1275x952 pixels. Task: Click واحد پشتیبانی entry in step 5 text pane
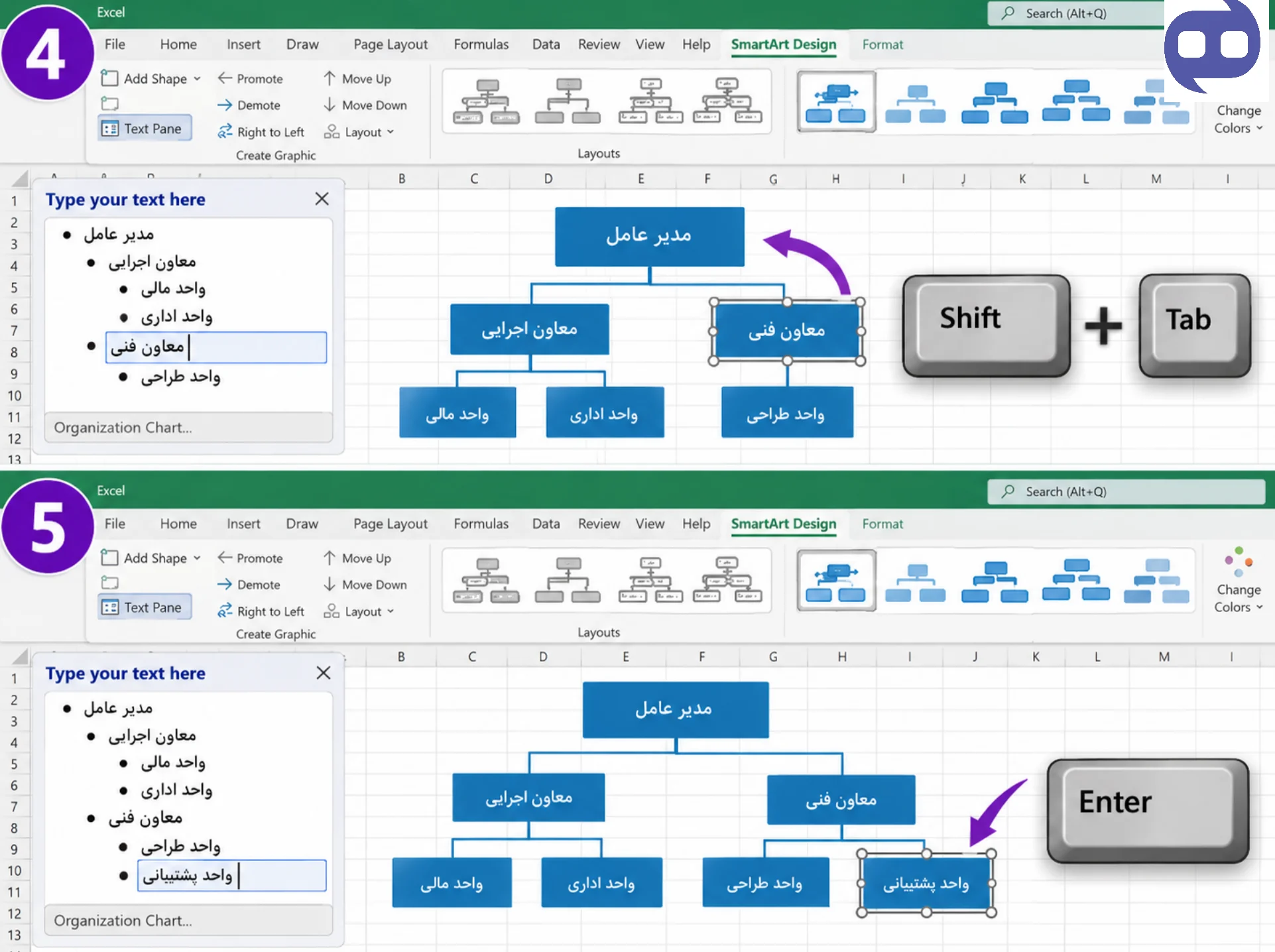pyautogui.click(x=231, y=876)
